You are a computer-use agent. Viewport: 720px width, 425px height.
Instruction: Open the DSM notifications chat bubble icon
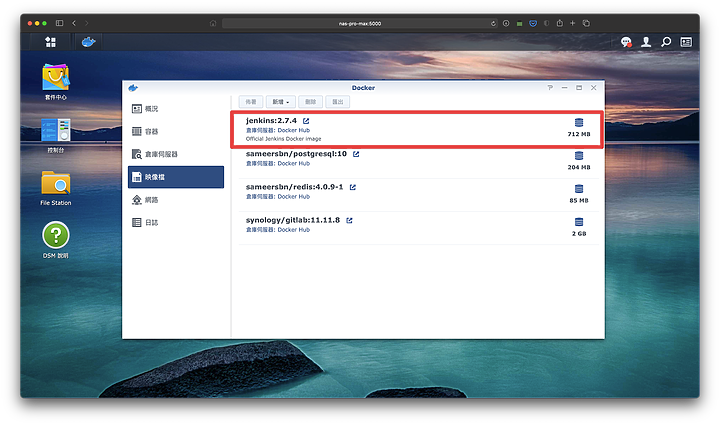626,42
